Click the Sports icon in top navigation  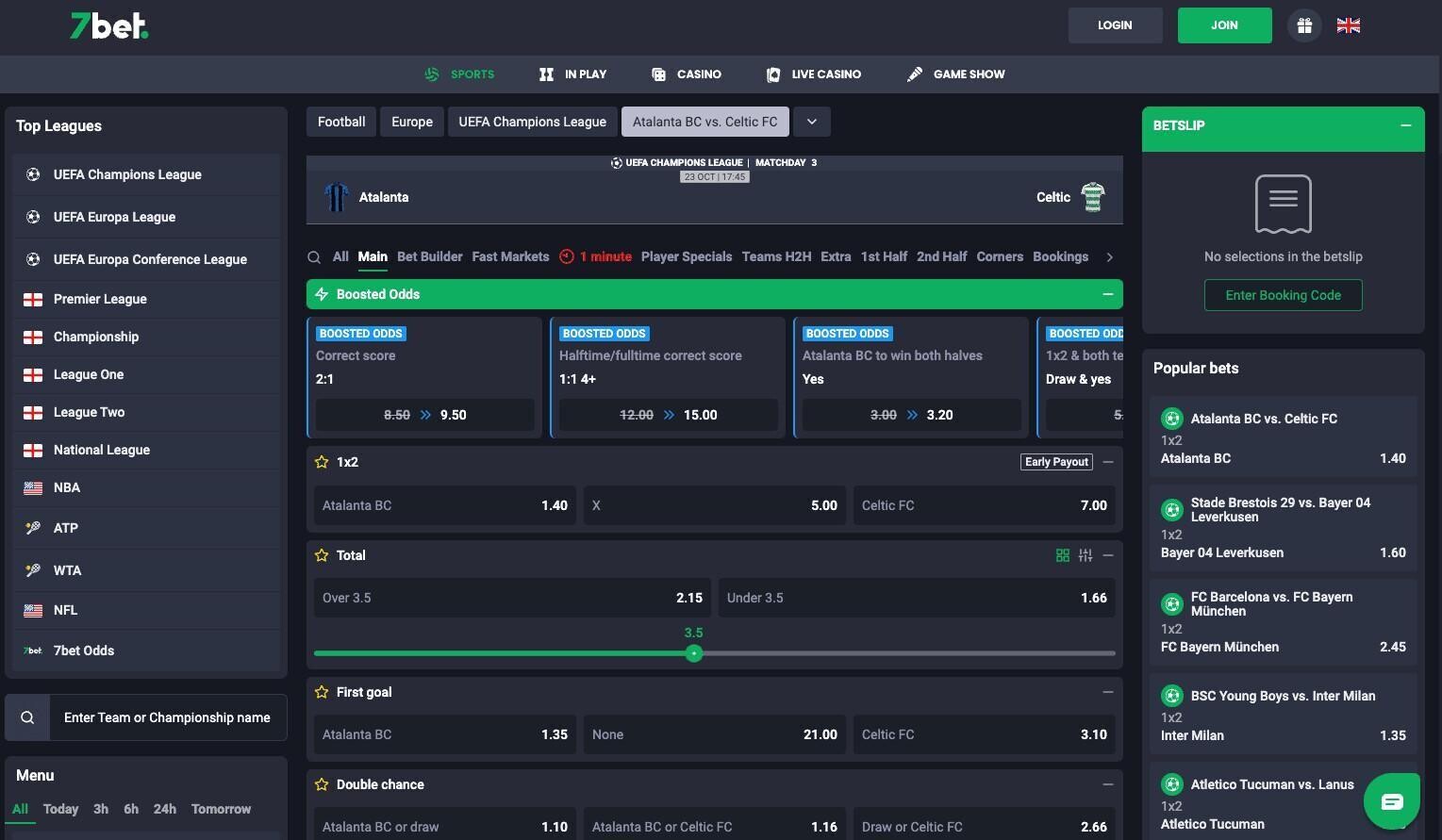click(432, 74)
